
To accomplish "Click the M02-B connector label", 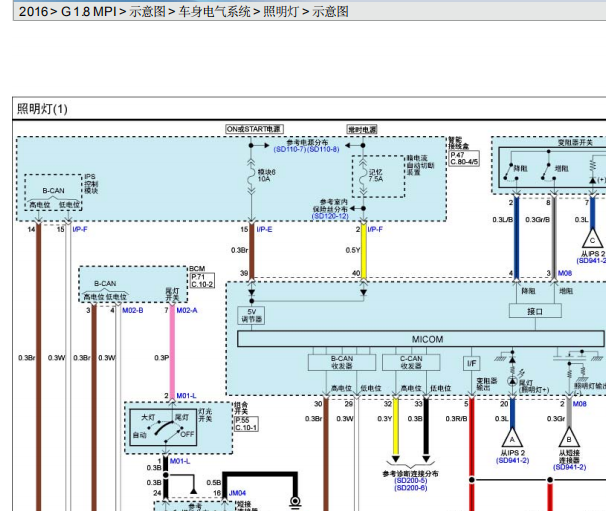I will [x=133, y=310].
